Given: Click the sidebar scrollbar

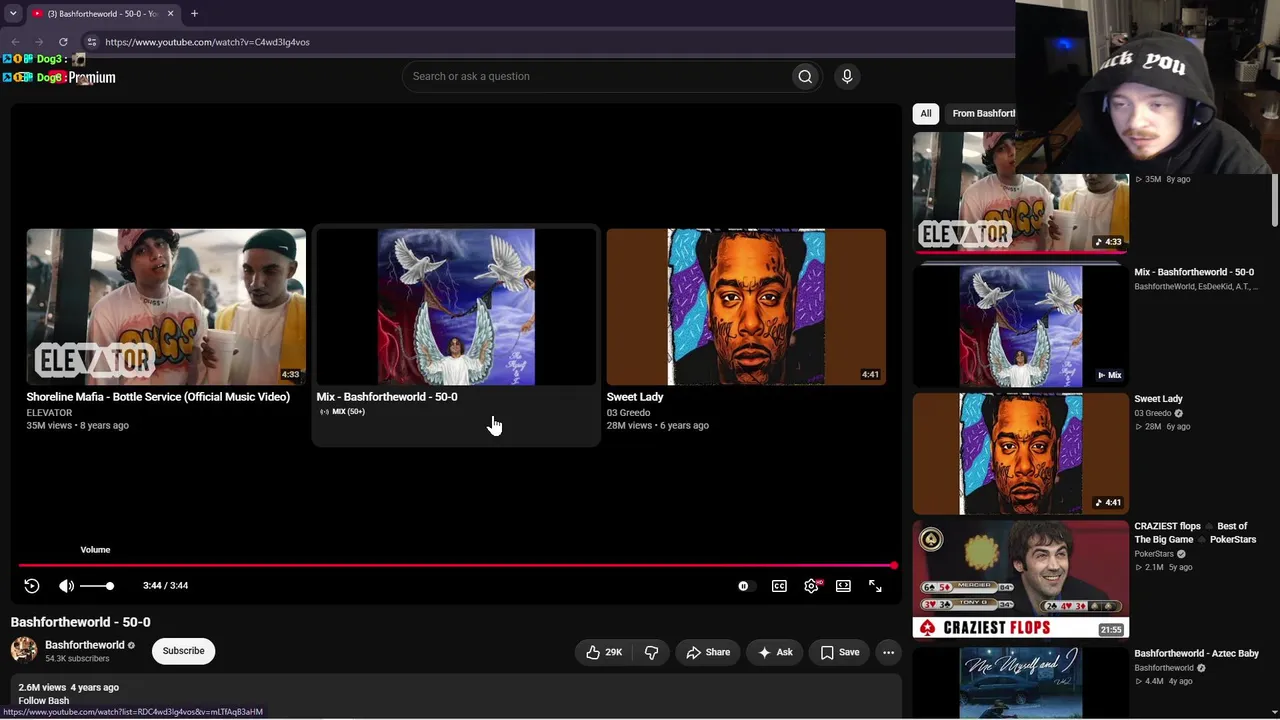Looking at the screenshot, I should pos(1275,200).
